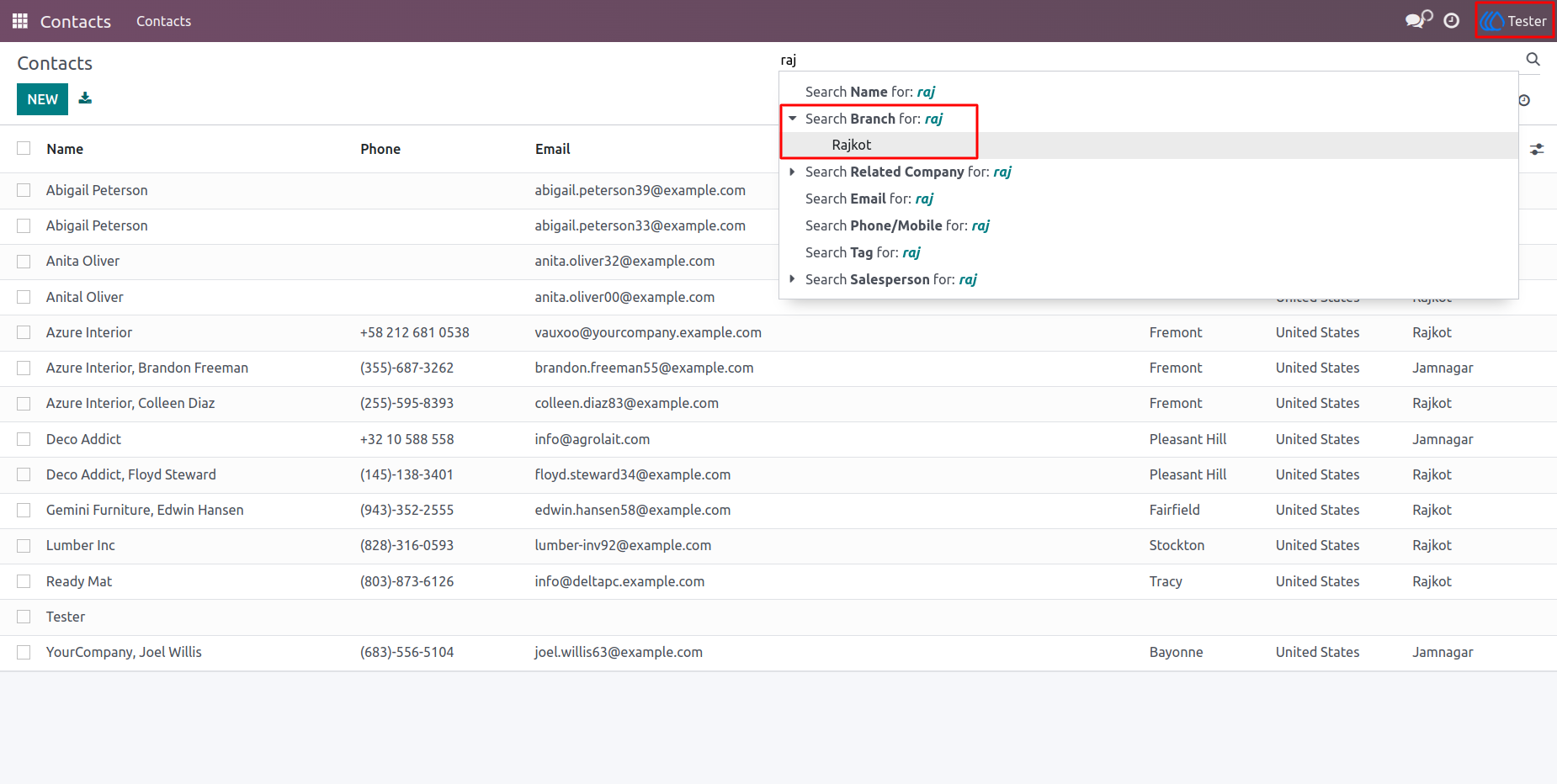Switch to the activity view clock icon

click(1524, 100)
